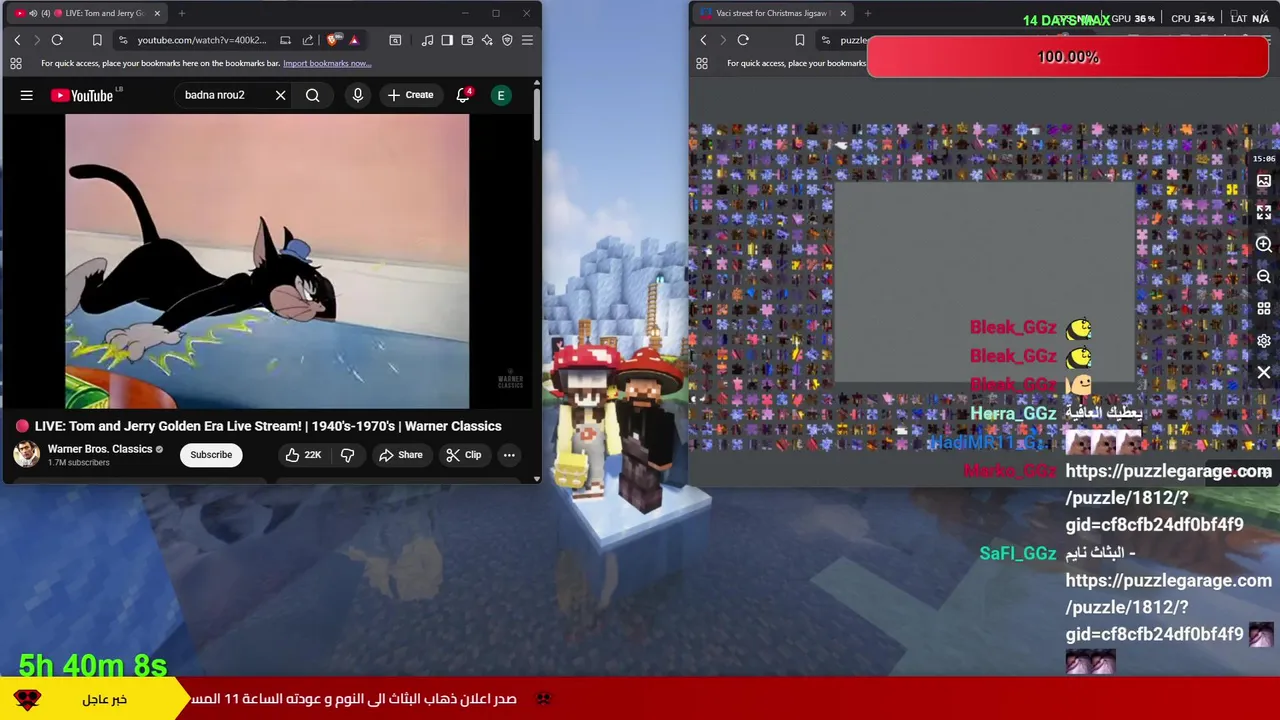1280x720 pixels.
Task: Click 'SaFI_GGz' chat username
Action: pyautogui.click(x=1018, y=553)
